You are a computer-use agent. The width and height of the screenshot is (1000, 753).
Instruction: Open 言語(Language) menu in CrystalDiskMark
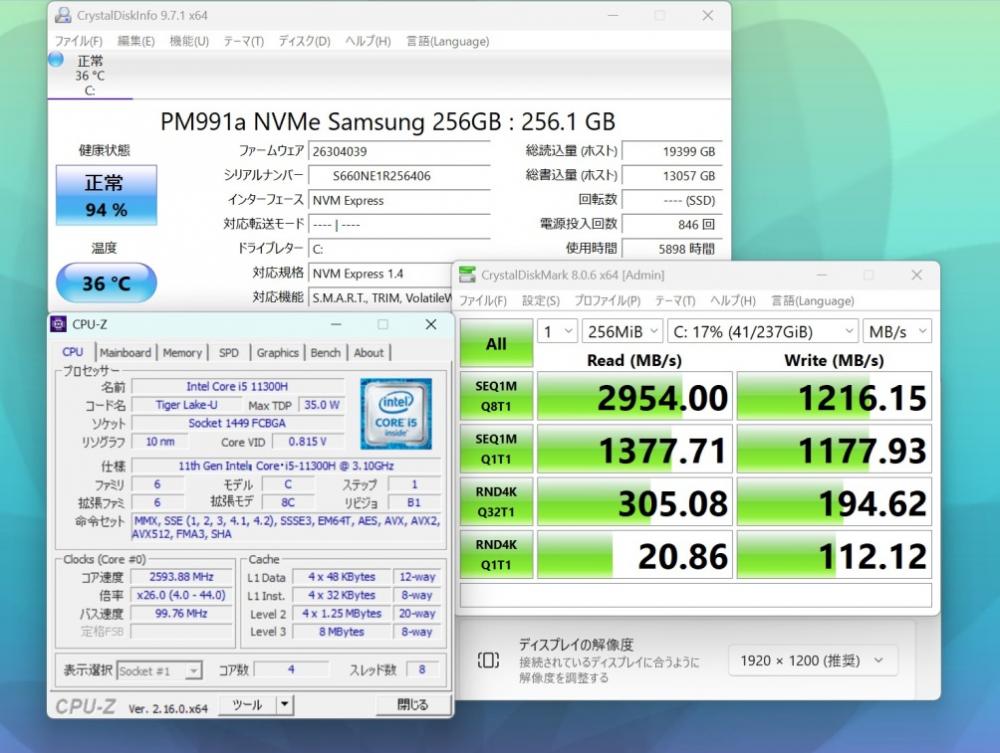tap(812, 300)
